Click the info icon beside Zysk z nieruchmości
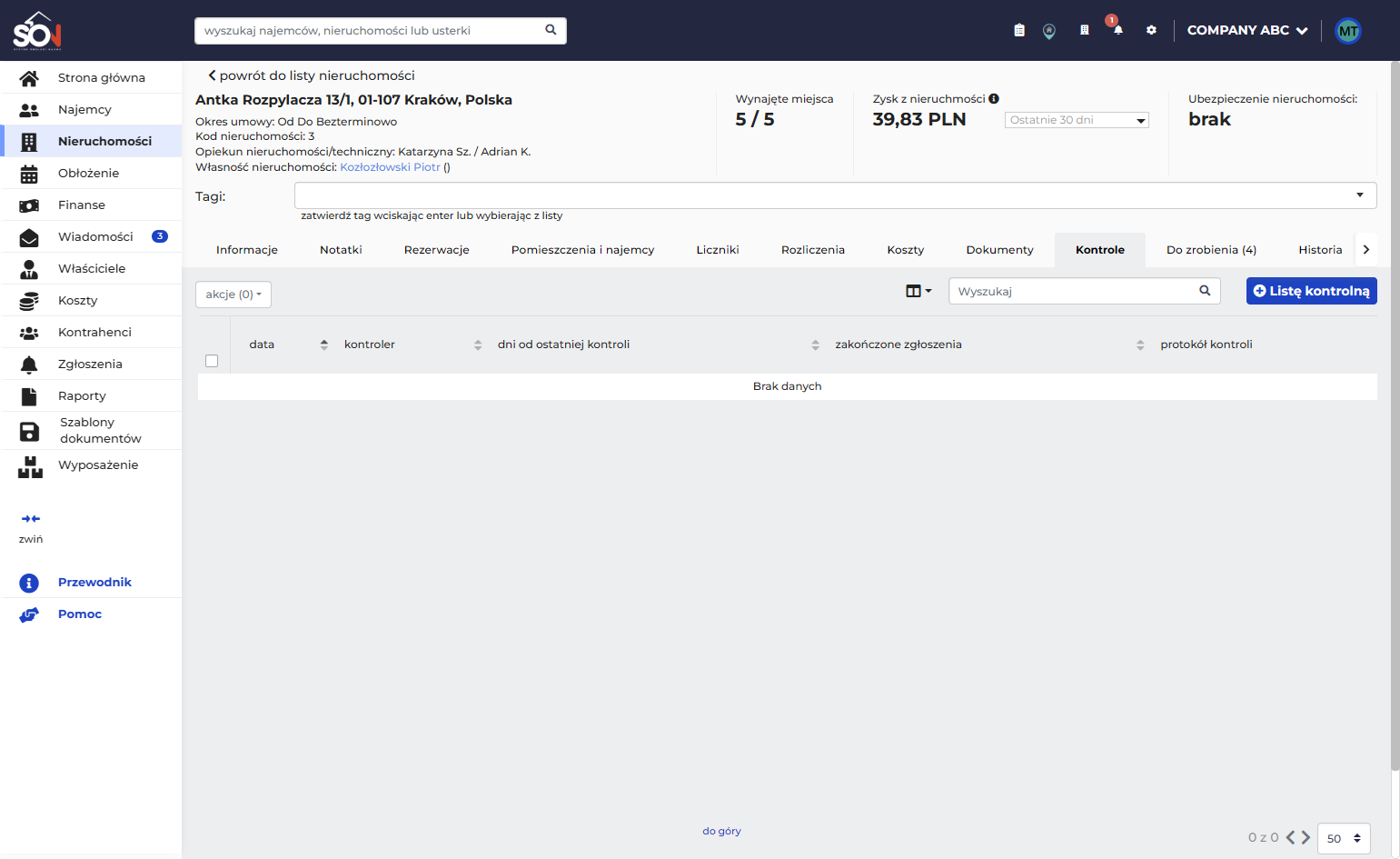 point(994,99)
